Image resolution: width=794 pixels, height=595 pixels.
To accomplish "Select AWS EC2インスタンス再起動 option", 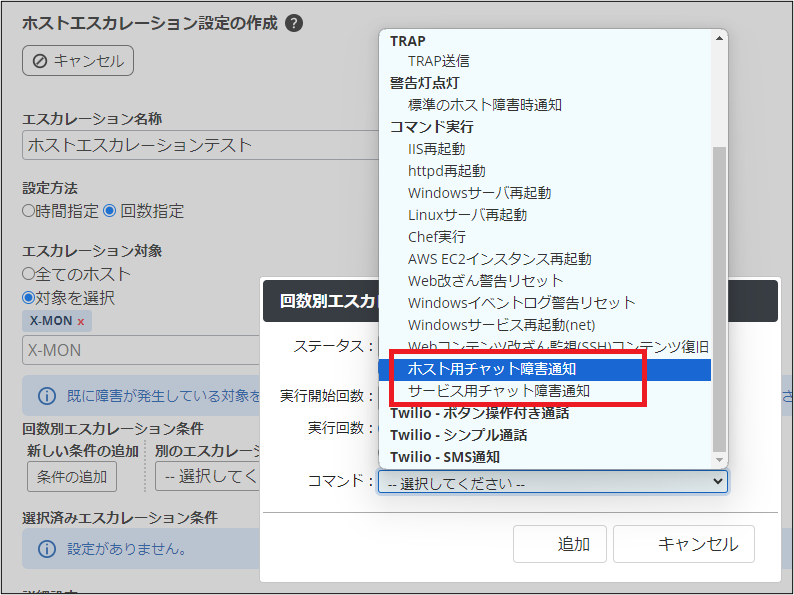I will [499, 259].
